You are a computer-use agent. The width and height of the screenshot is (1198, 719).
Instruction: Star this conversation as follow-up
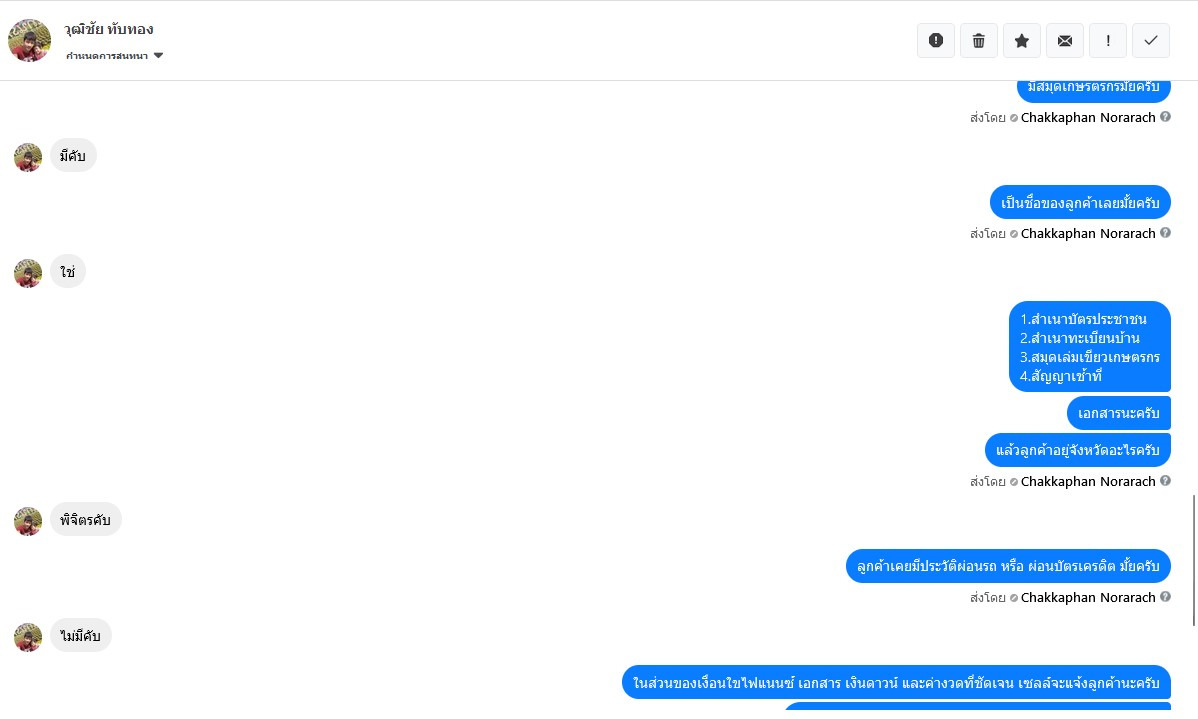click(1022, 40)
